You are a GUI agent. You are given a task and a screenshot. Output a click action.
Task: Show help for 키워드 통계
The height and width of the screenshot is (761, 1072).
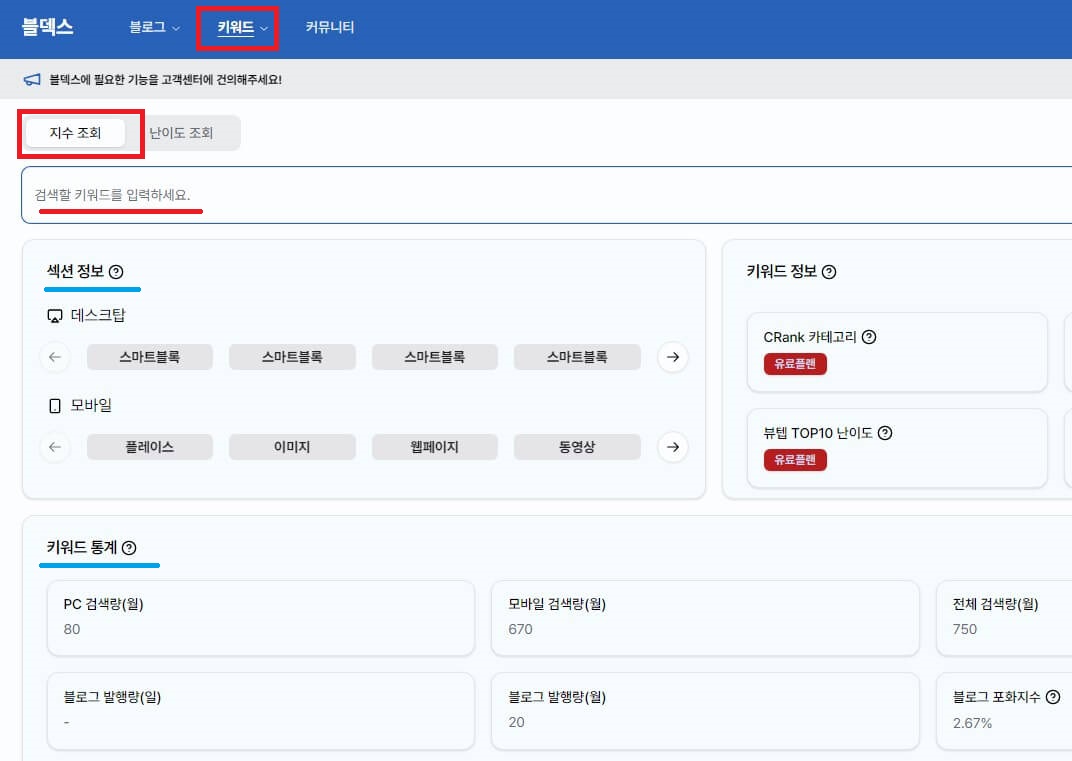pyautogui.click(x=129, y=548)
